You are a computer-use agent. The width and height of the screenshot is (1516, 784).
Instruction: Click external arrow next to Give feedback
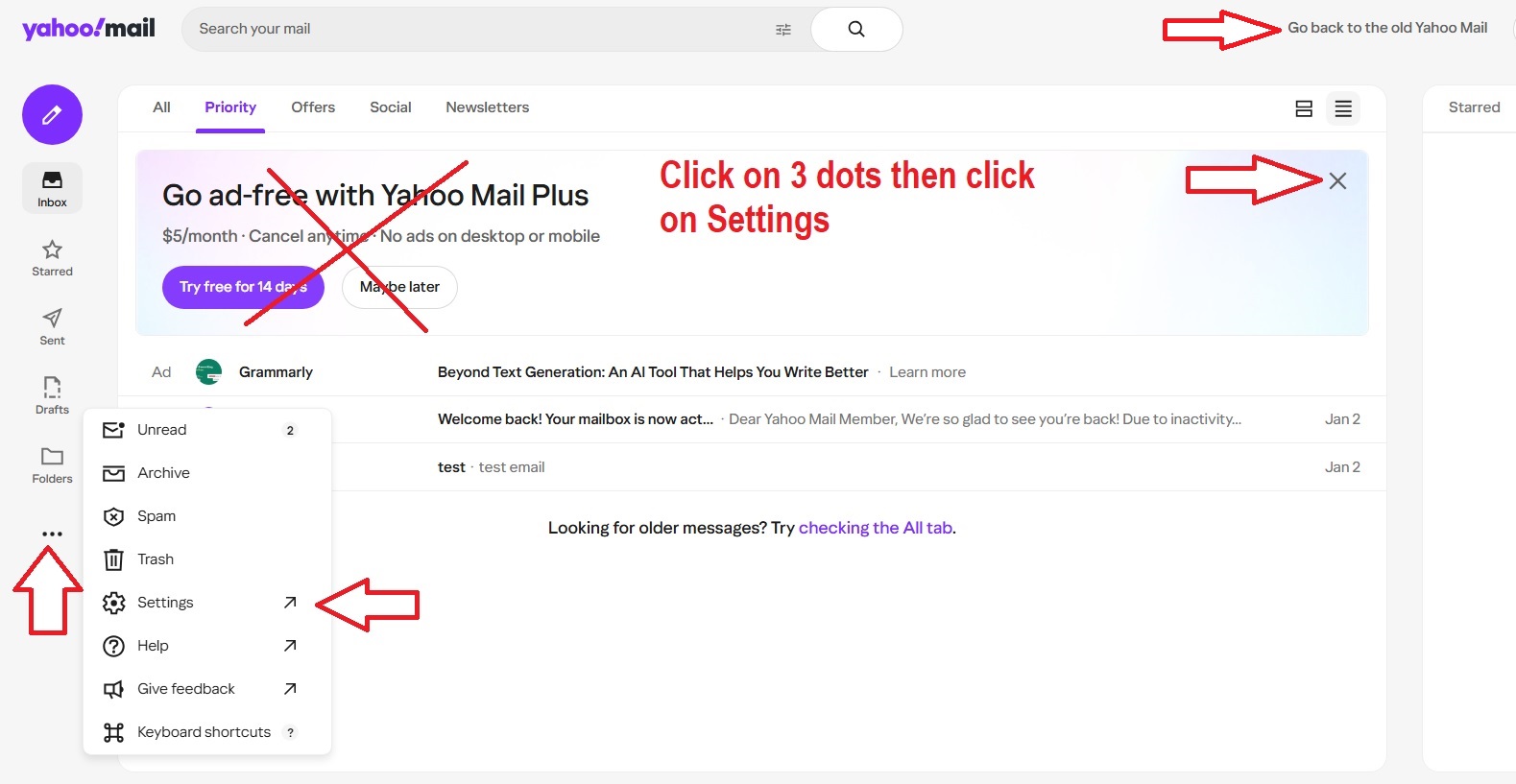point(290,689)
